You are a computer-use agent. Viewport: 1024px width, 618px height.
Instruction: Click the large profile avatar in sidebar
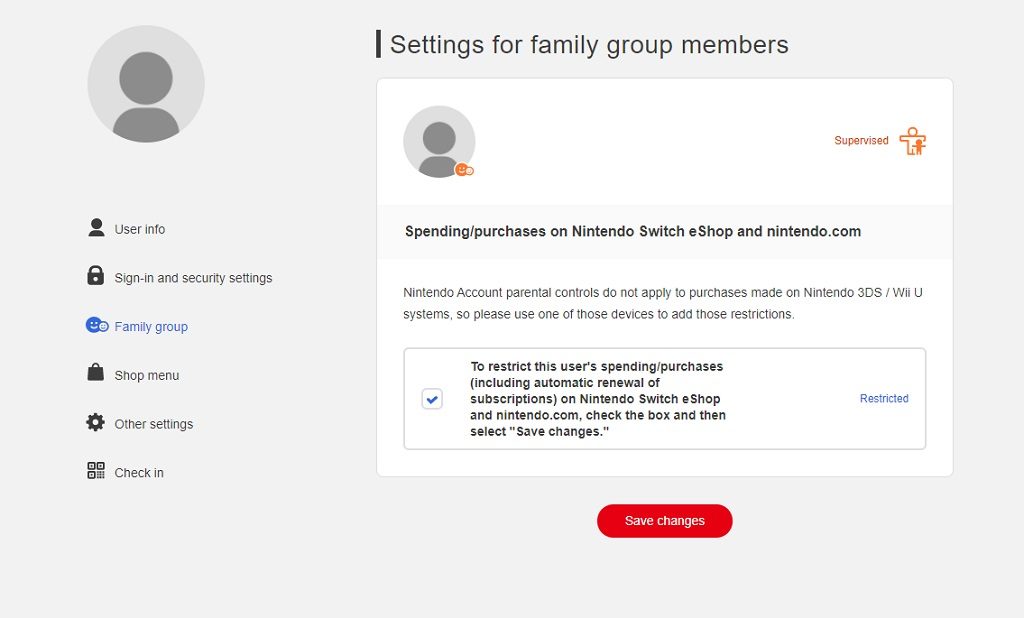tap(146, 84)
